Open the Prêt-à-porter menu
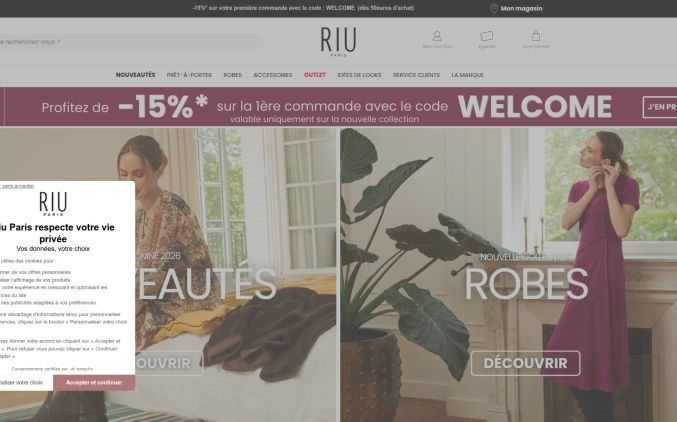677x422 pixels. click(x=189, y=75)
